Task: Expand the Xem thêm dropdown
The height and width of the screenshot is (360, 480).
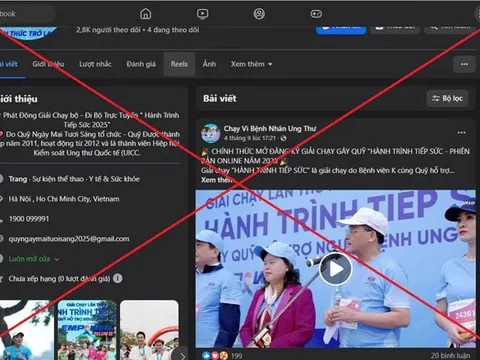Action: point(251,64)
